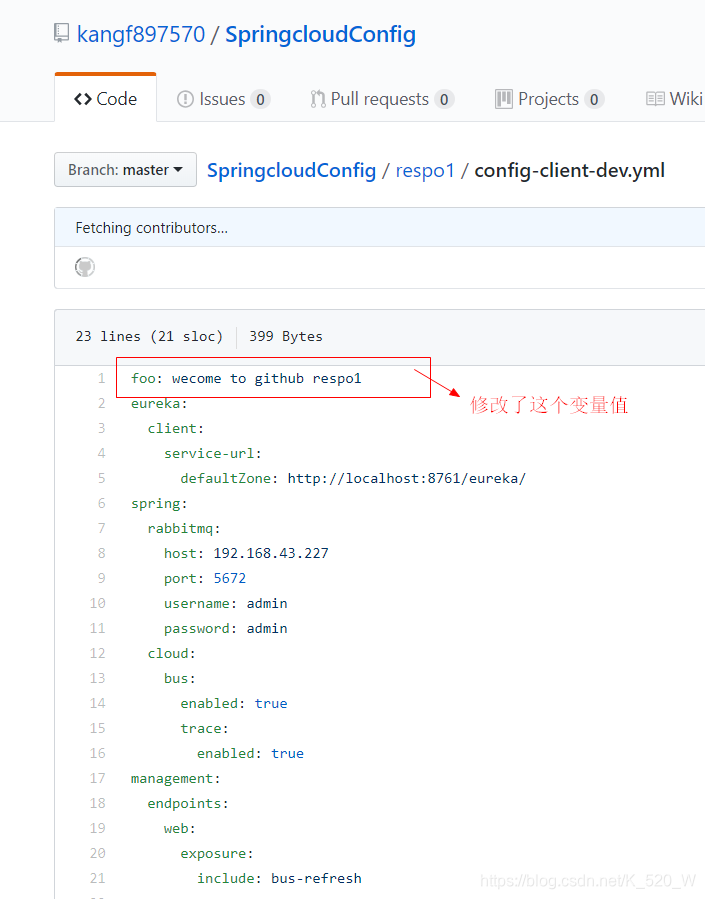
Task: Select line number 2
Action: coord(101,404)
